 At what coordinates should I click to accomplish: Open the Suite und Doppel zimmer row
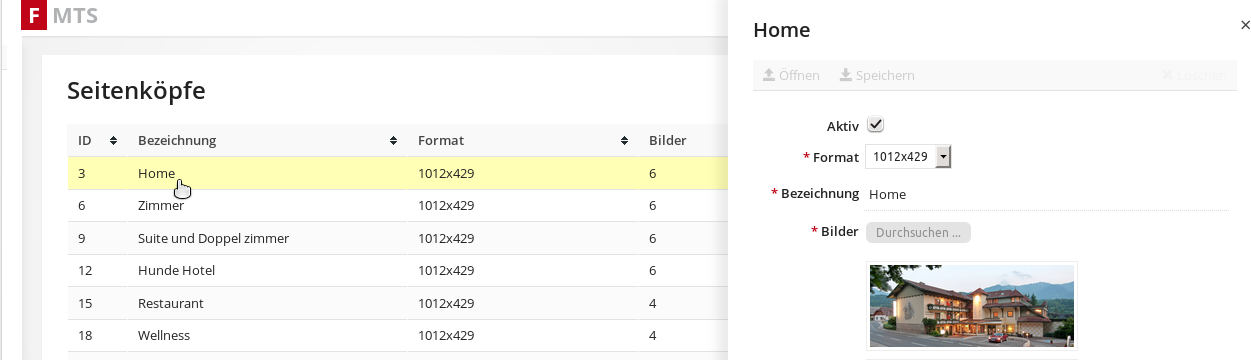pyautogui.click(x=397, y=238)
